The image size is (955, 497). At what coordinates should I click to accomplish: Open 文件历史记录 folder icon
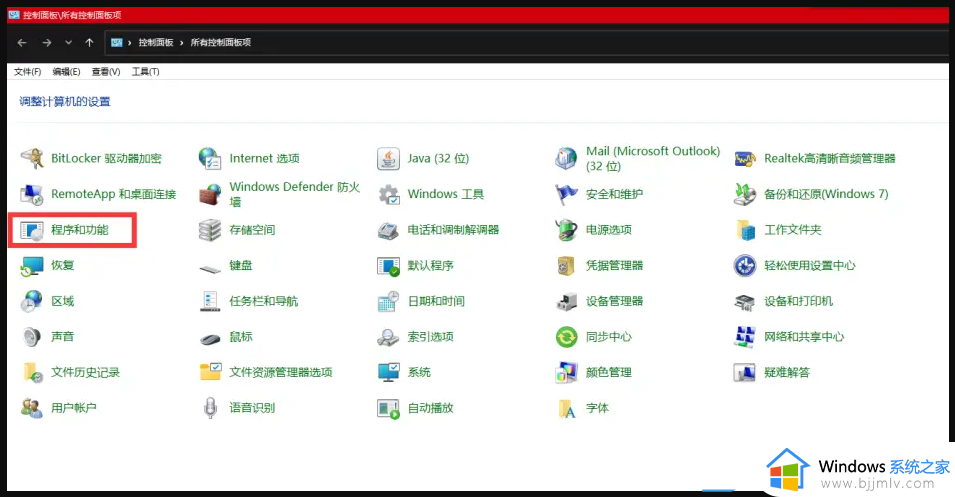(x=33, y=372)
